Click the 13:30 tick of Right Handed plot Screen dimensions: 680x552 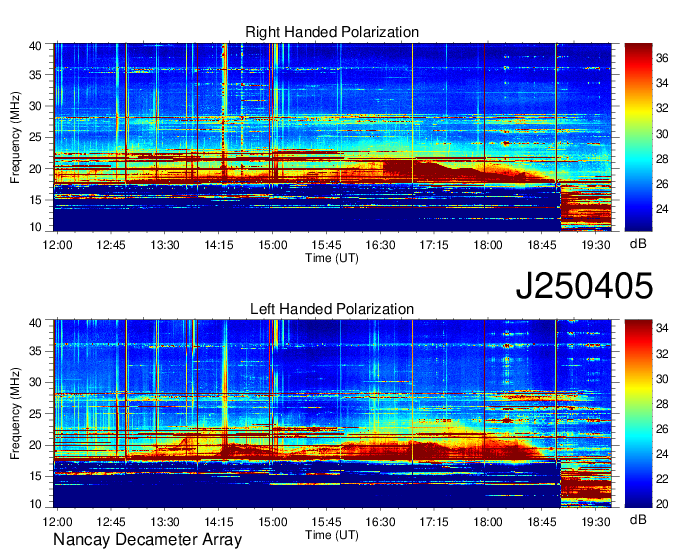(x=165, y=245)
